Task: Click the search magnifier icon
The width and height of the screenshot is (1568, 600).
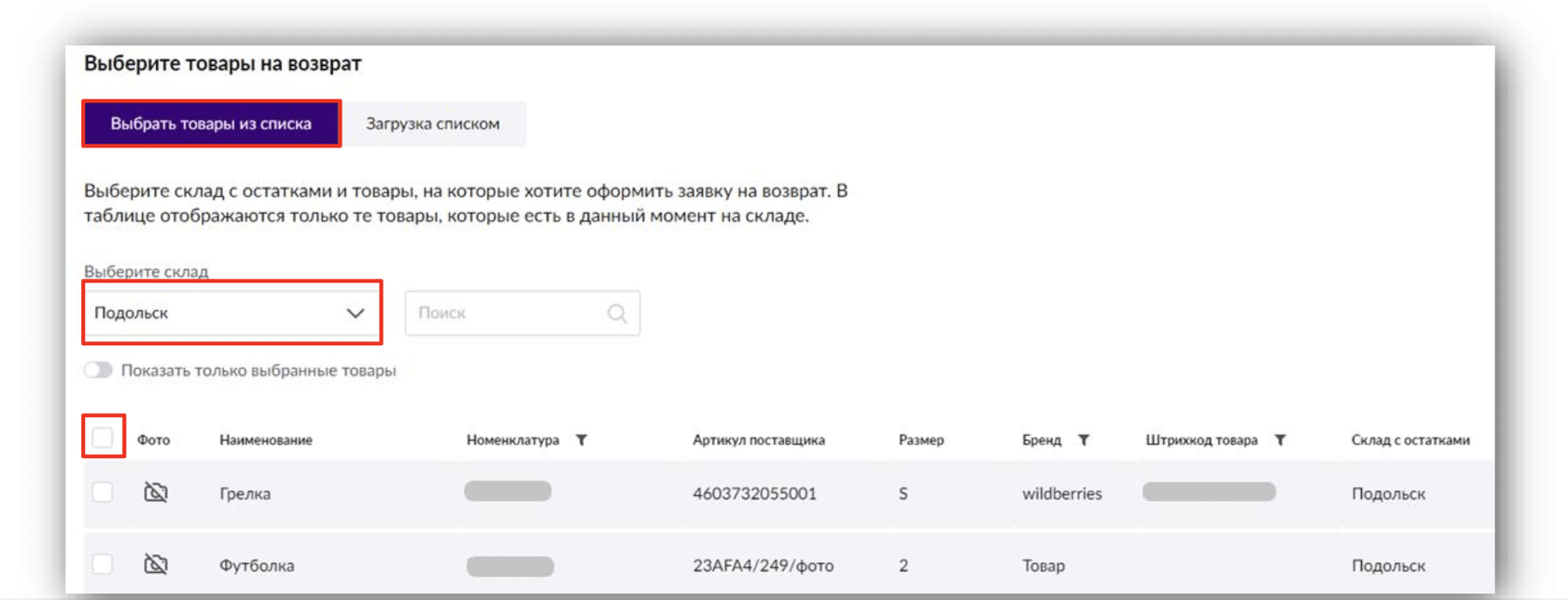Action: coord(617,314)
